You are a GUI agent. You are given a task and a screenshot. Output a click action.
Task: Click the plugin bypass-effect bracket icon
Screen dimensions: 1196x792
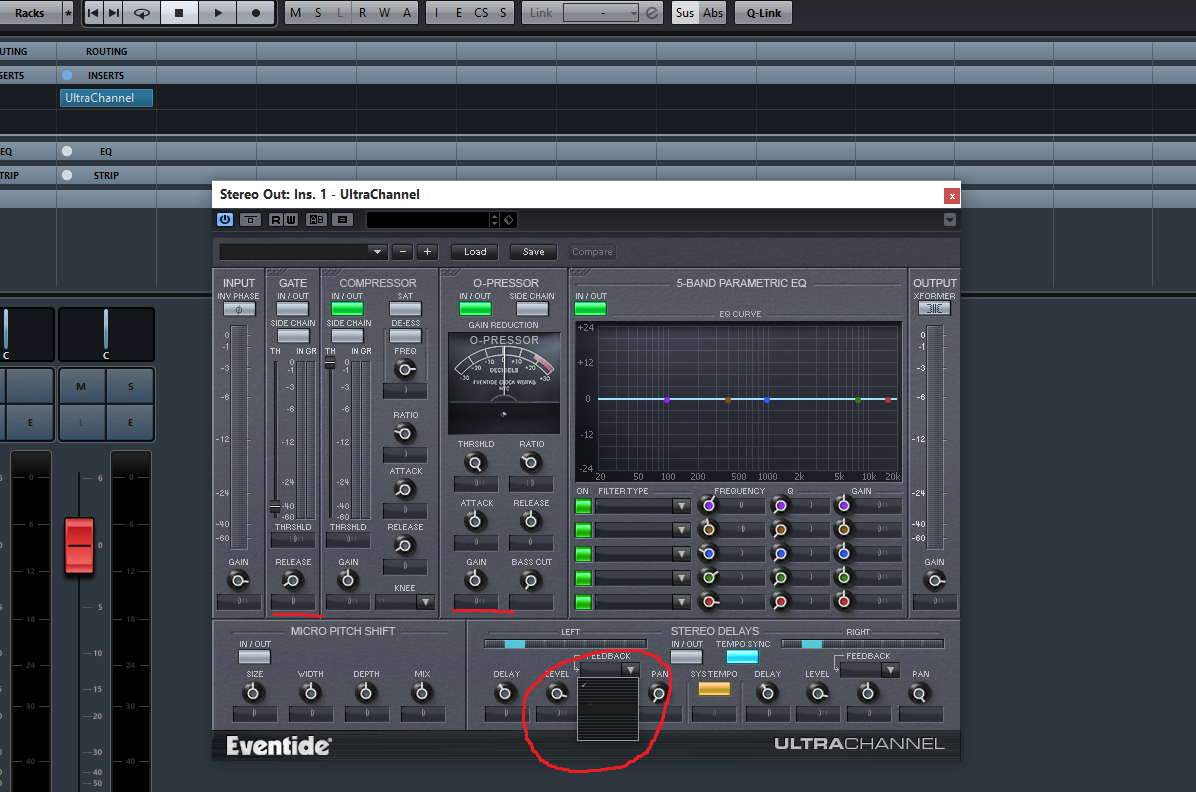pos(250,220)
